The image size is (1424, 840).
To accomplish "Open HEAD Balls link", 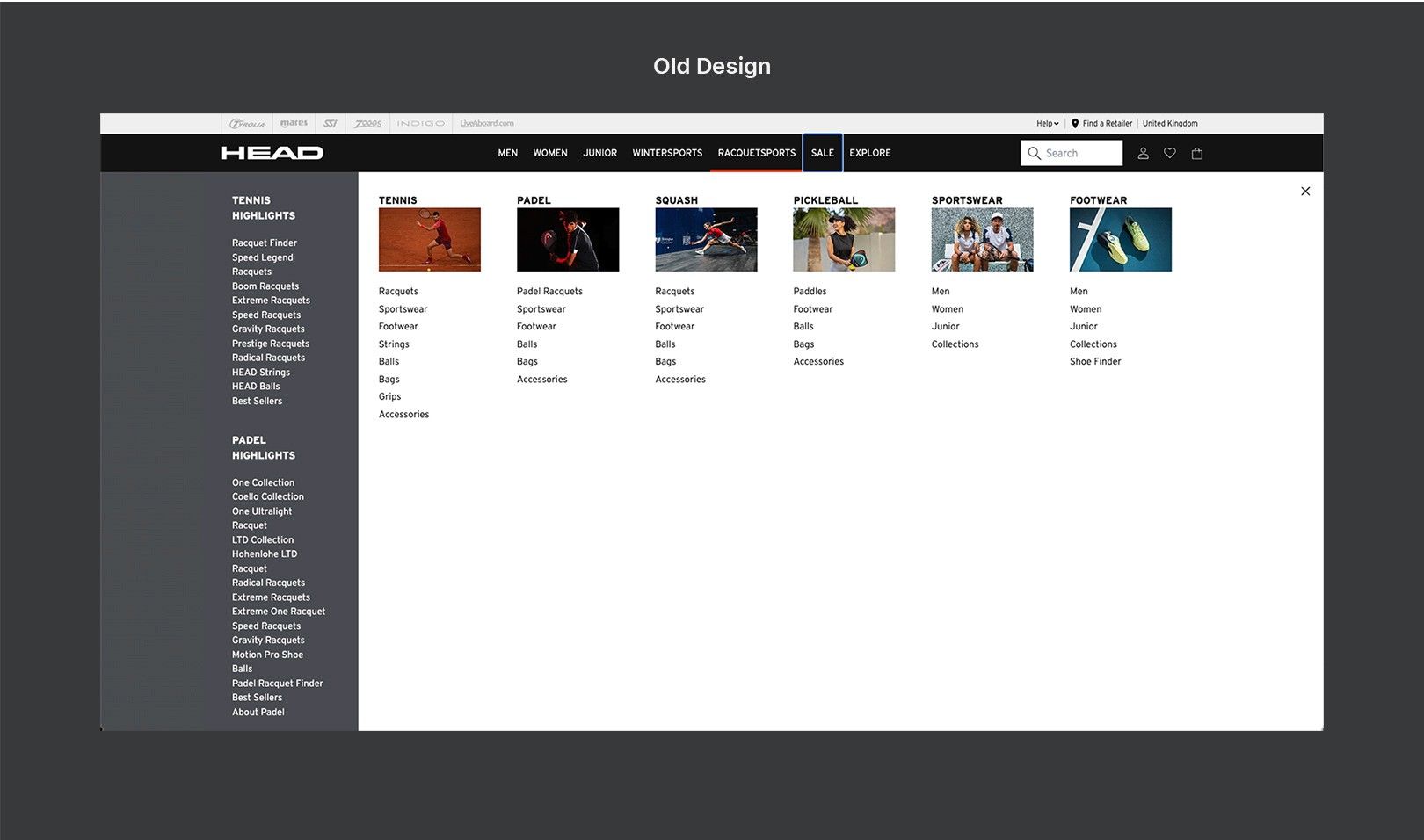I will coord(256,387).
